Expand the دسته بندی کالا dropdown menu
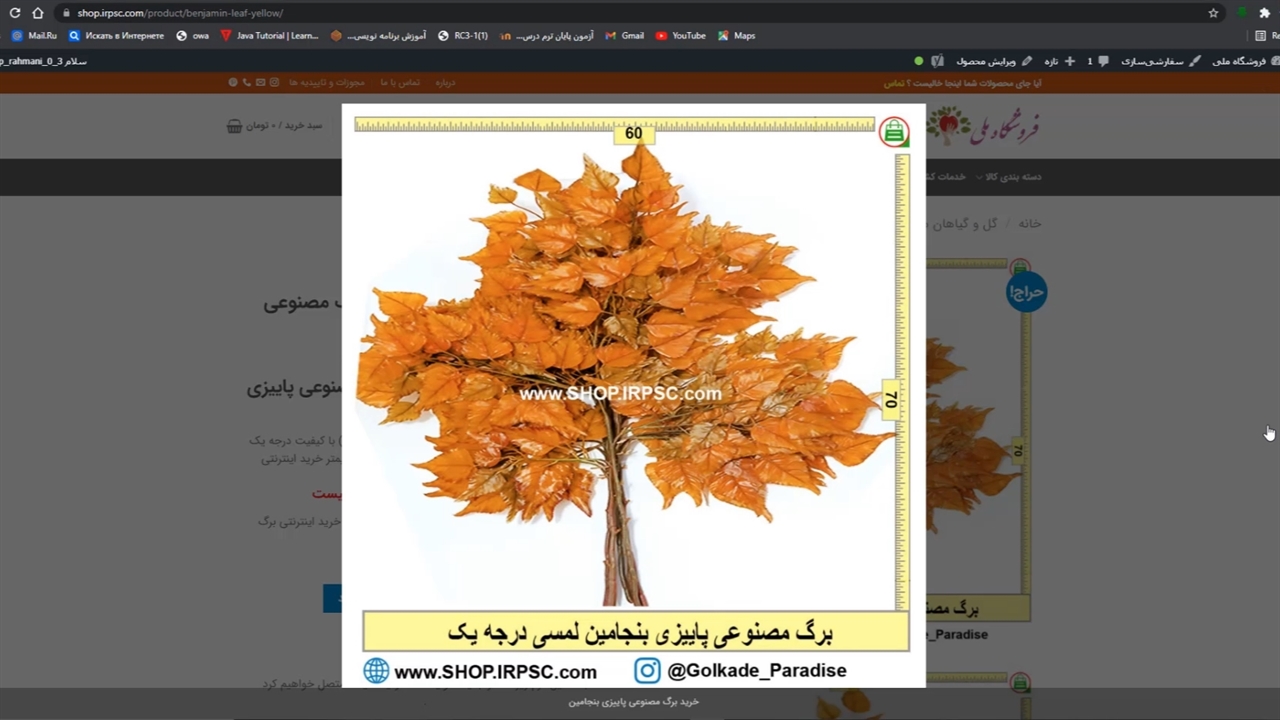The image size is (1280, 720). pyautogui.click(x=1008, y=177)
